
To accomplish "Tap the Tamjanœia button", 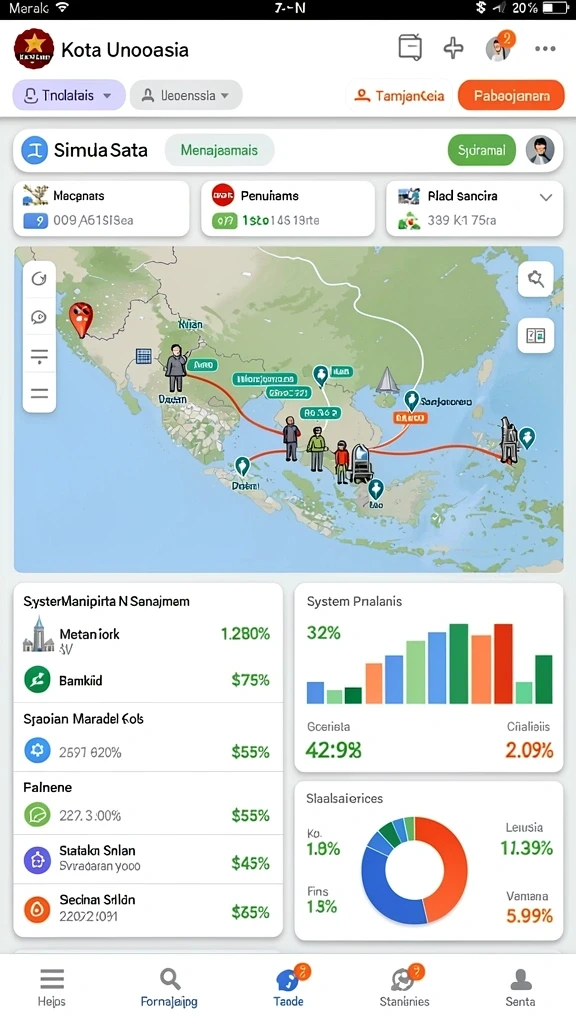I will 398,96.
